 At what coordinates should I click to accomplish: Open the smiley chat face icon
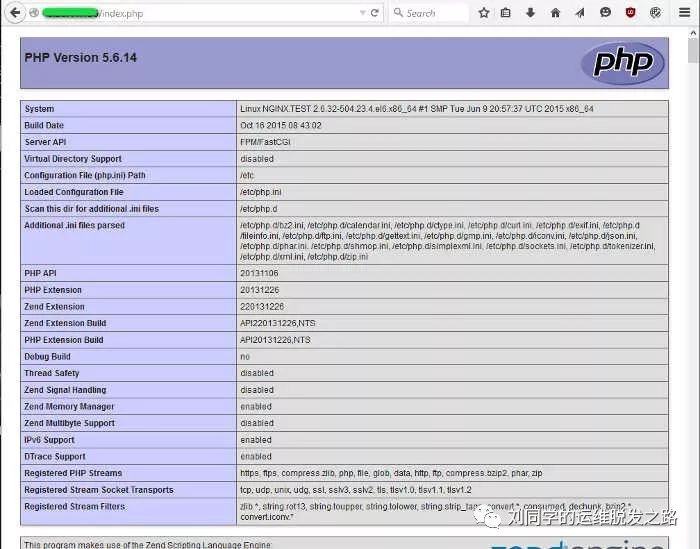click(x=605, y=12)
